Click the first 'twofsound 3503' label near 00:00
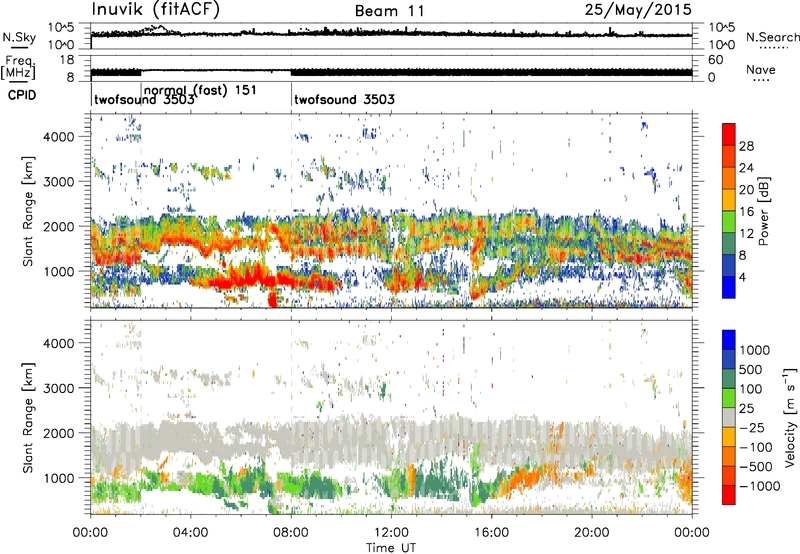800x554 pixels. click(x=144, y=99)
